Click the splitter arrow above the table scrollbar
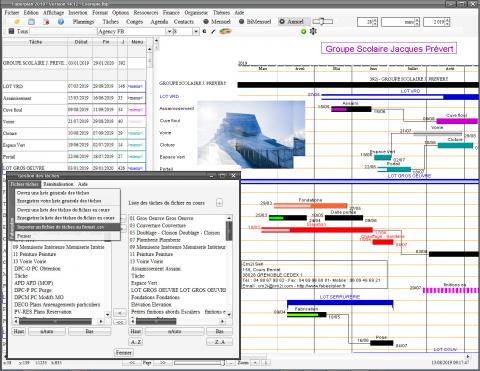The image size is (480, 371). 156,40
